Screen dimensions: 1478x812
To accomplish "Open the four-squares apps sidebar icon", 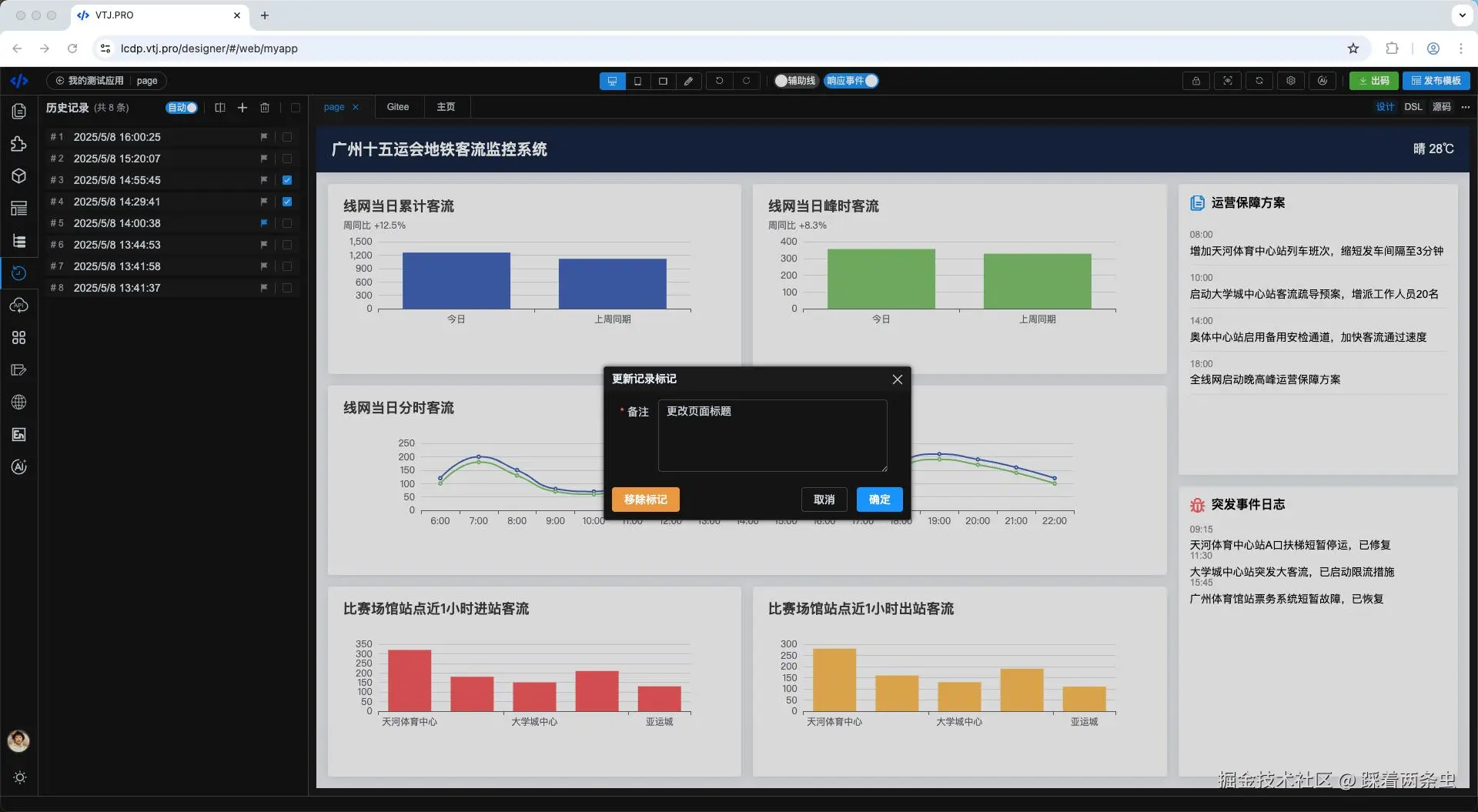I will (x=19, y=338).
